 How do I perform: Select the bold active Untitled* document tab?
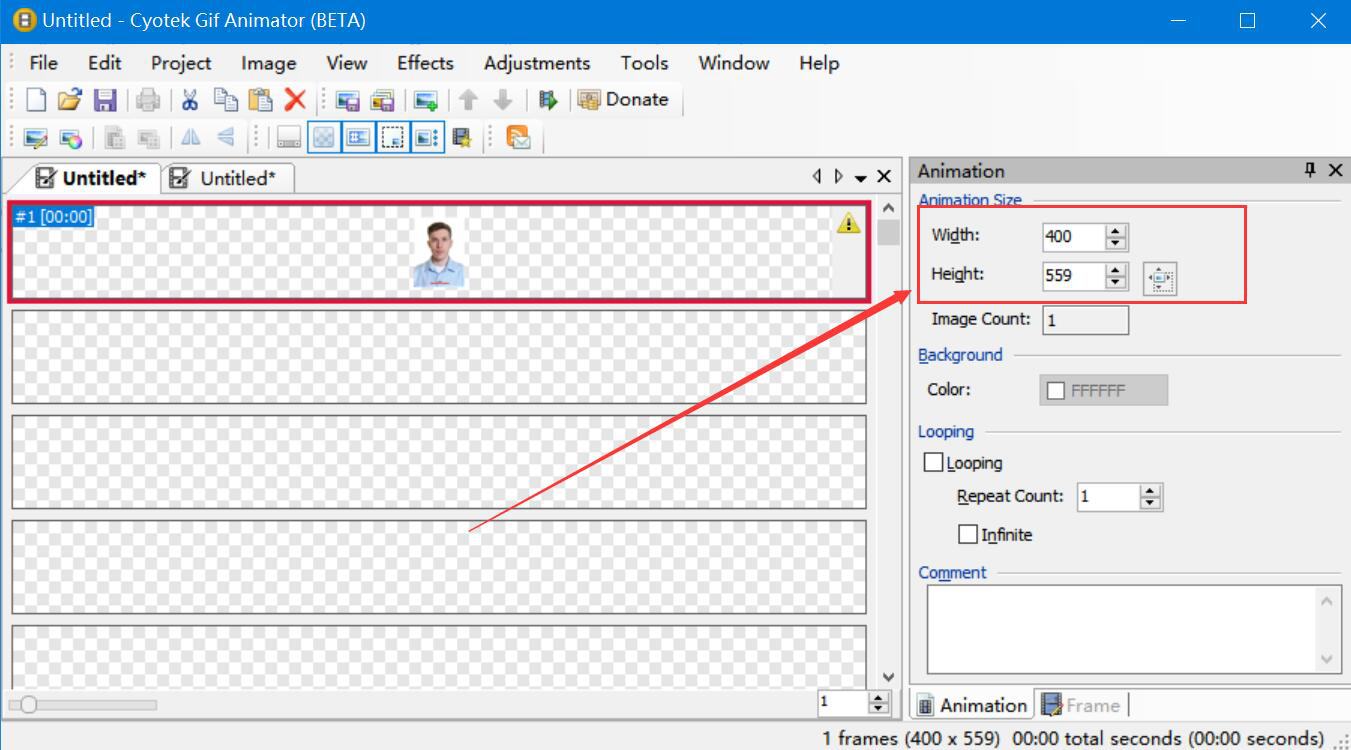tap(91, 178)
